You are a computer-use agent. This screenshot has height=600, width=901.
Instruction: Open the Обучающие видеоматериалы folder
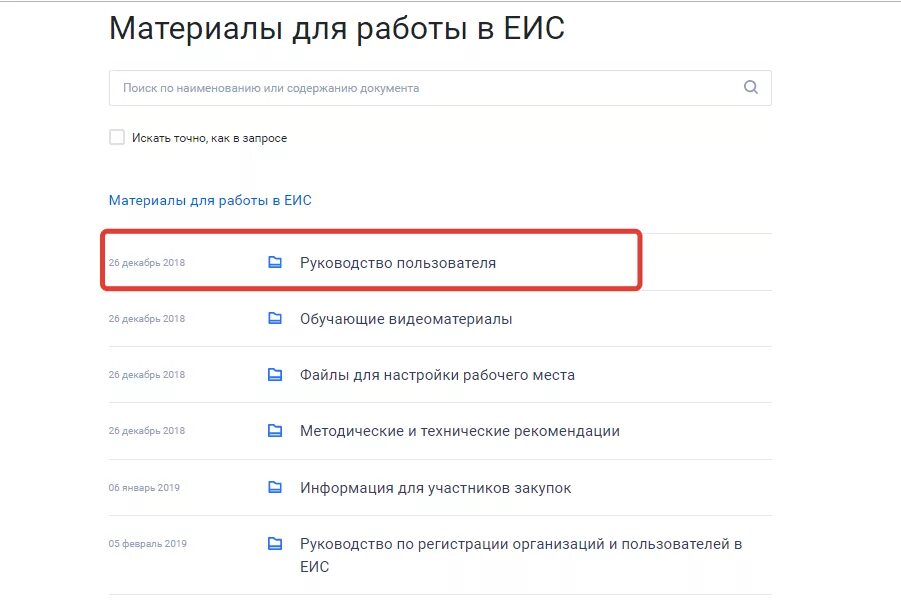coord(406,319)
